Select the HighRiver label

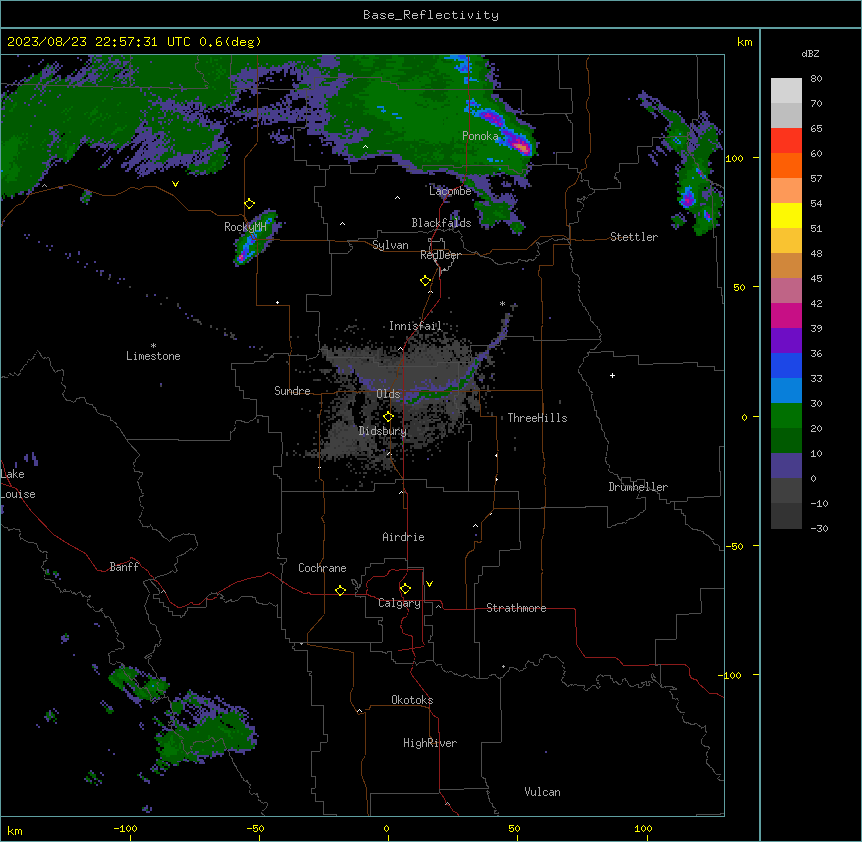pyautogui.click(x=430, y=743)
